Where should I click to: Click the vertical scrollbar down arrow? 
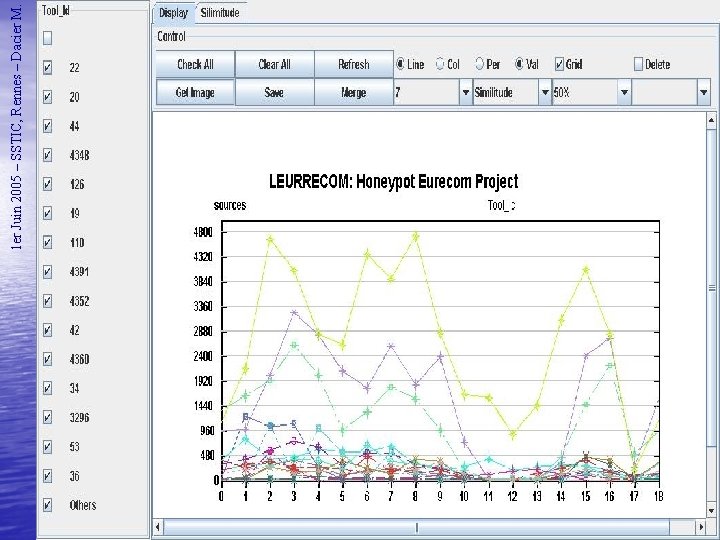[711, 511]
